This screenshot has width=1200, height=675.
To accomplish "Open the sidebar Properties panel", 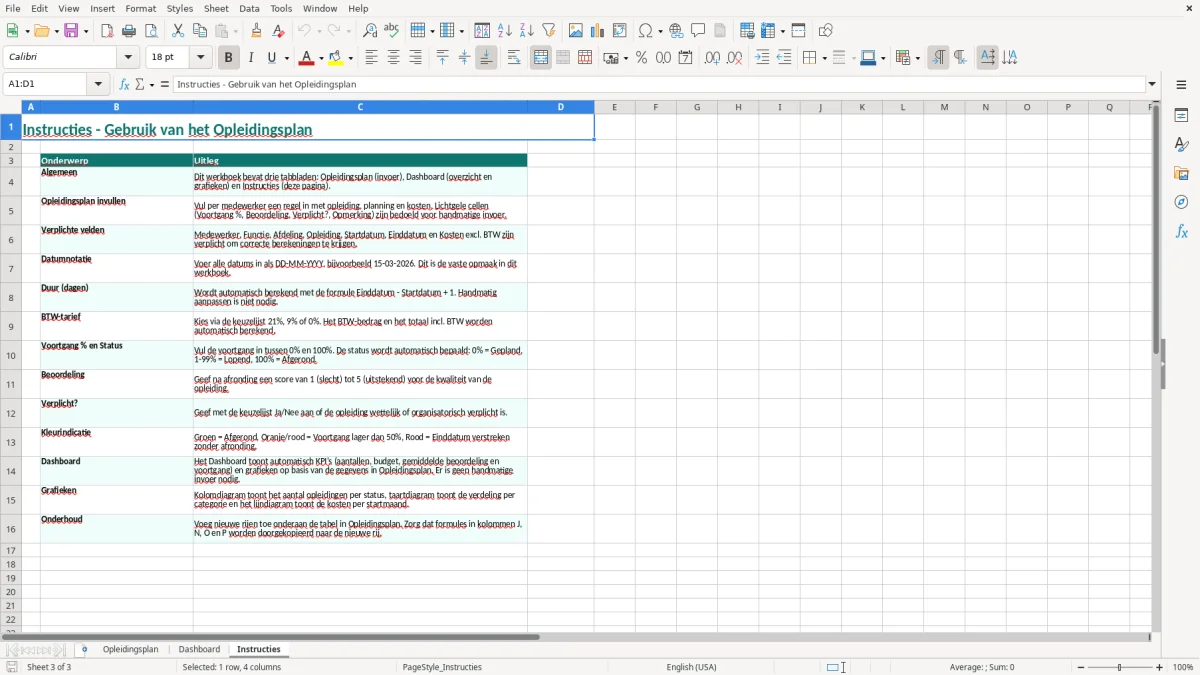I will [1181, 116].
